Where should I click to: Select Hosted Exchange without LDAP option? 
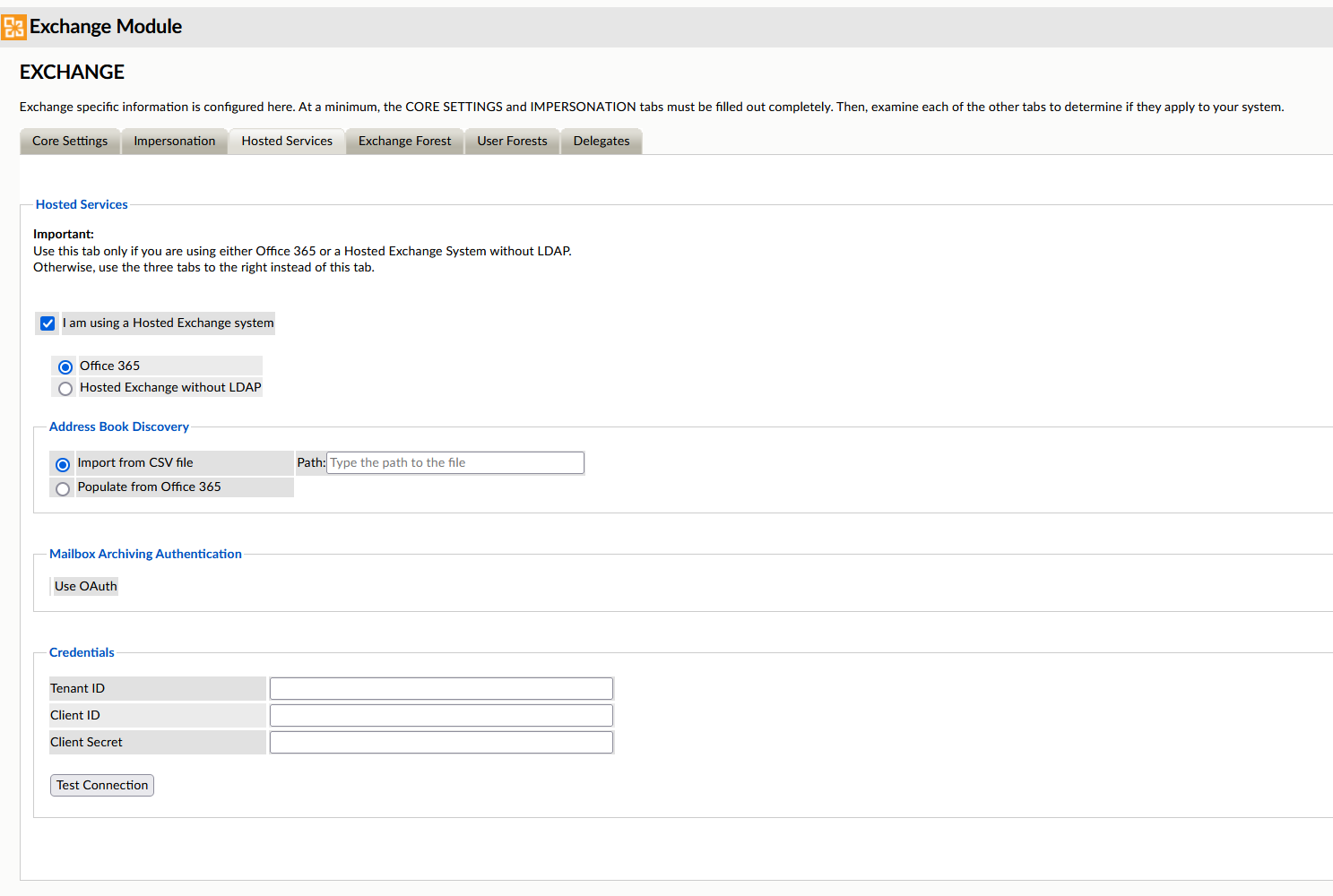[x=65, y=388]
